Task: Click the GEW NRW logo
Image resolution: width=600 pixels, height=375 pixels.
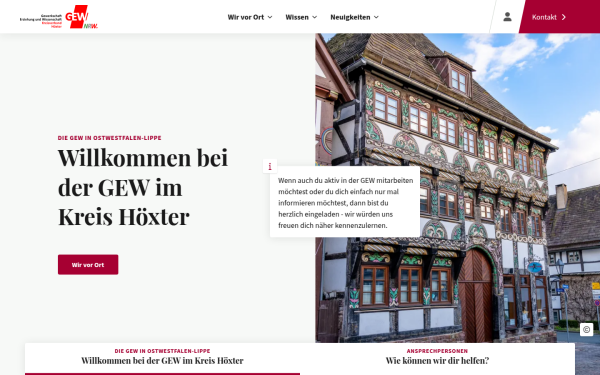Action: point(59,17)
